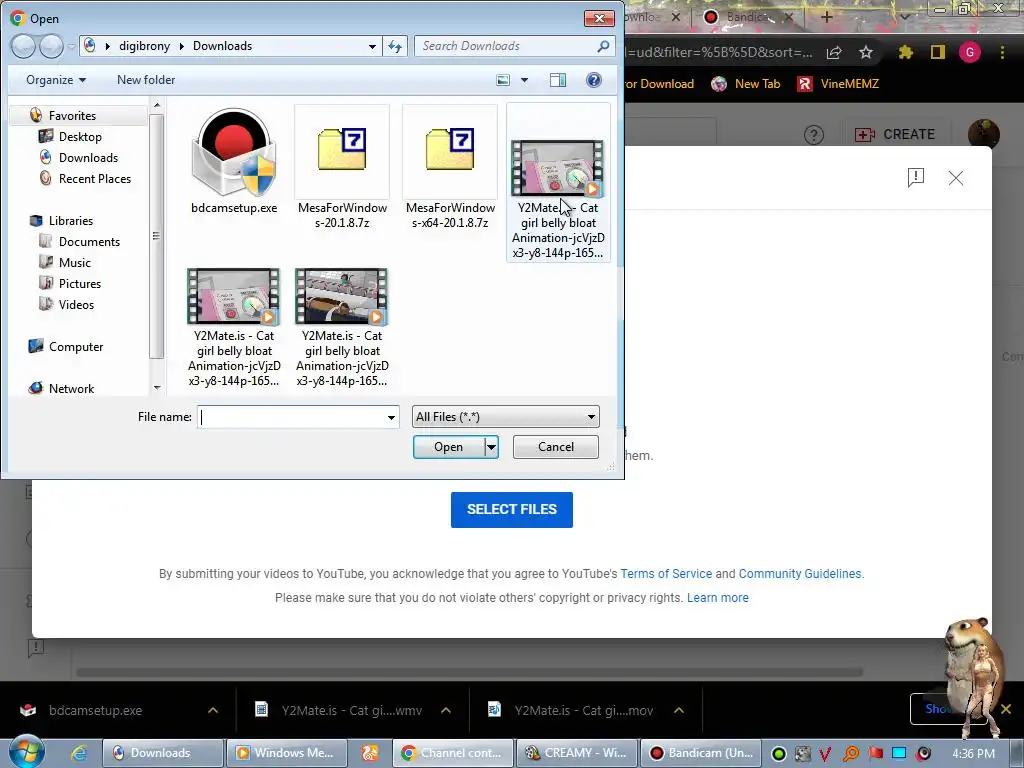Viewport: 1024px width, 768px height.
Task: Click the Open button
Action: (x=448, y=447)
